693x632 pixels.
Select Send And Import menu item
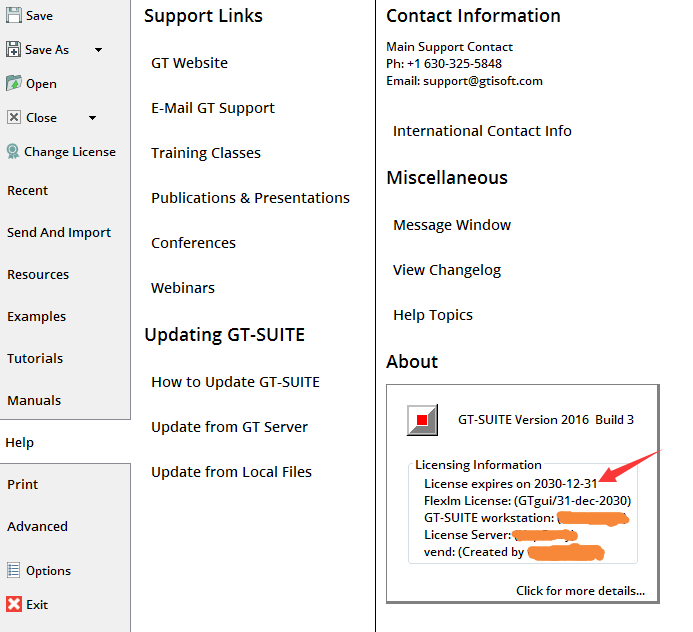pos(59,232)
